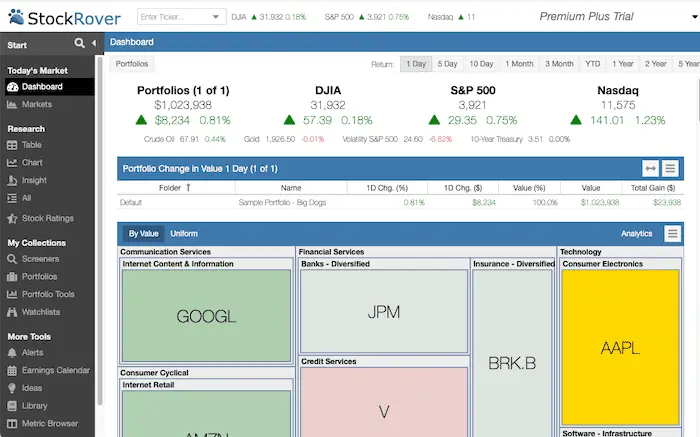Image resolution: width=700 pixels, height=437 pixels.
Task: Click the StockRover logo icon
Action: pos(16,17)
